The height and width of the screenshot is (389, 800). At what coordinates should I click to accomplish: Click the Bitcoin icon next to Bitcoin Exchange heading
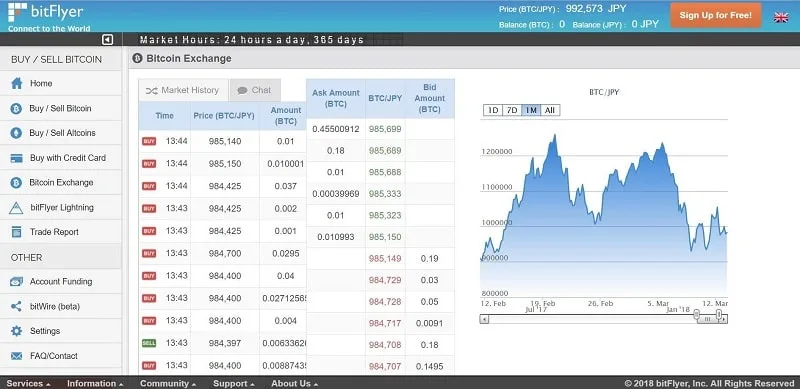pos(137,59)
